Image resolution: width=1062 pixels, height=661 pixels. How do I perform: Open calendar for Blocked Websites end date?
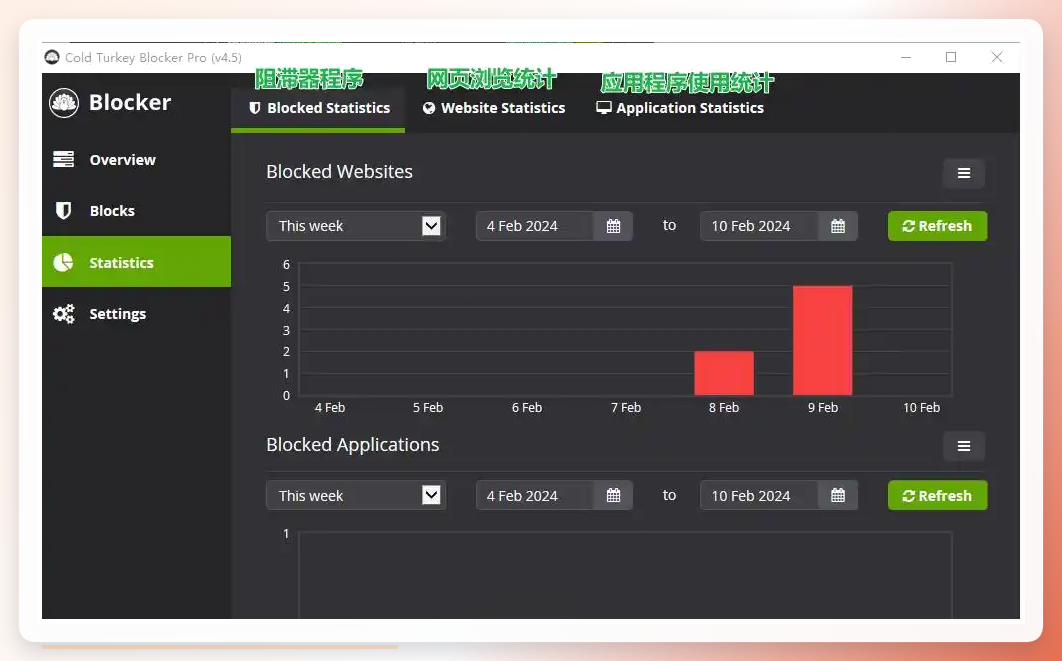[x=838, y=226]
